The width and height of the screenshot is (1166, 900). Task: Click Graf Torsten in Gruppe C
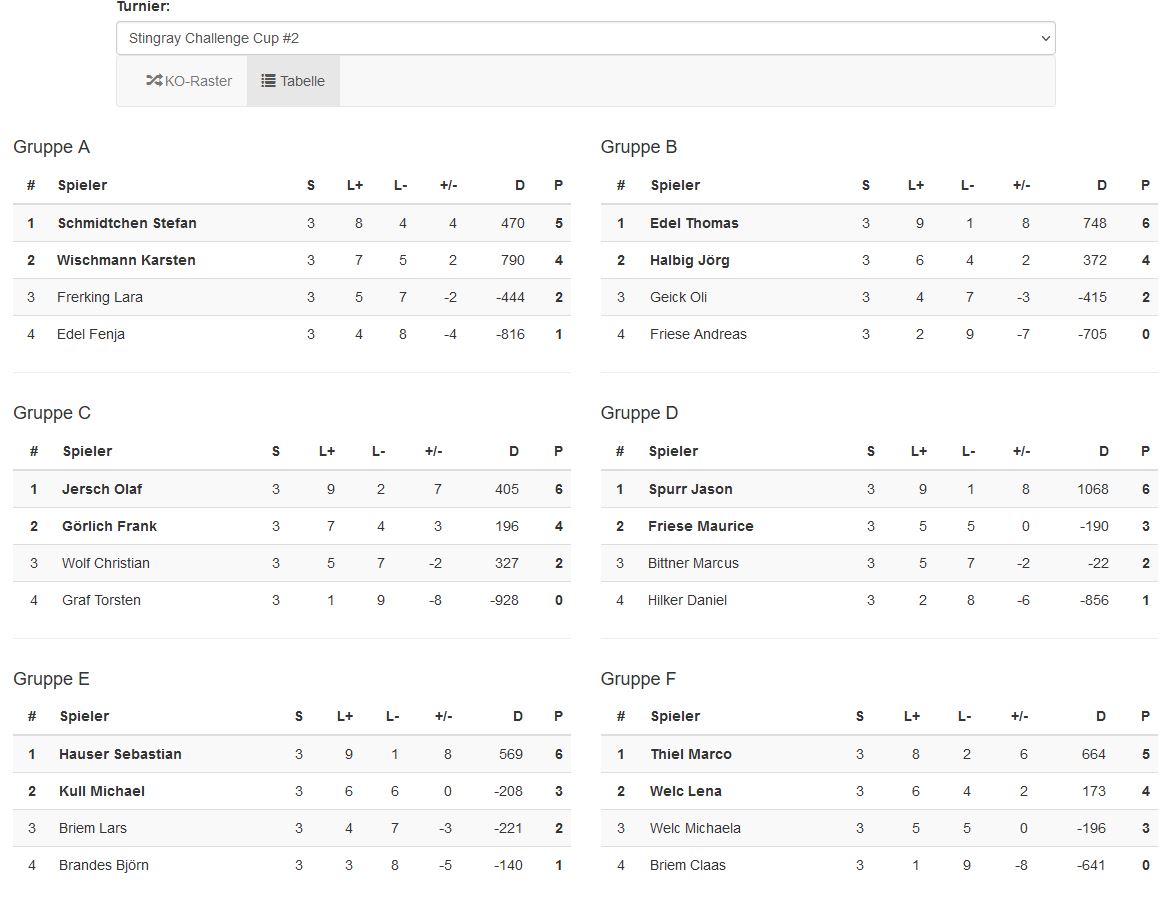(x=101, y=600)
